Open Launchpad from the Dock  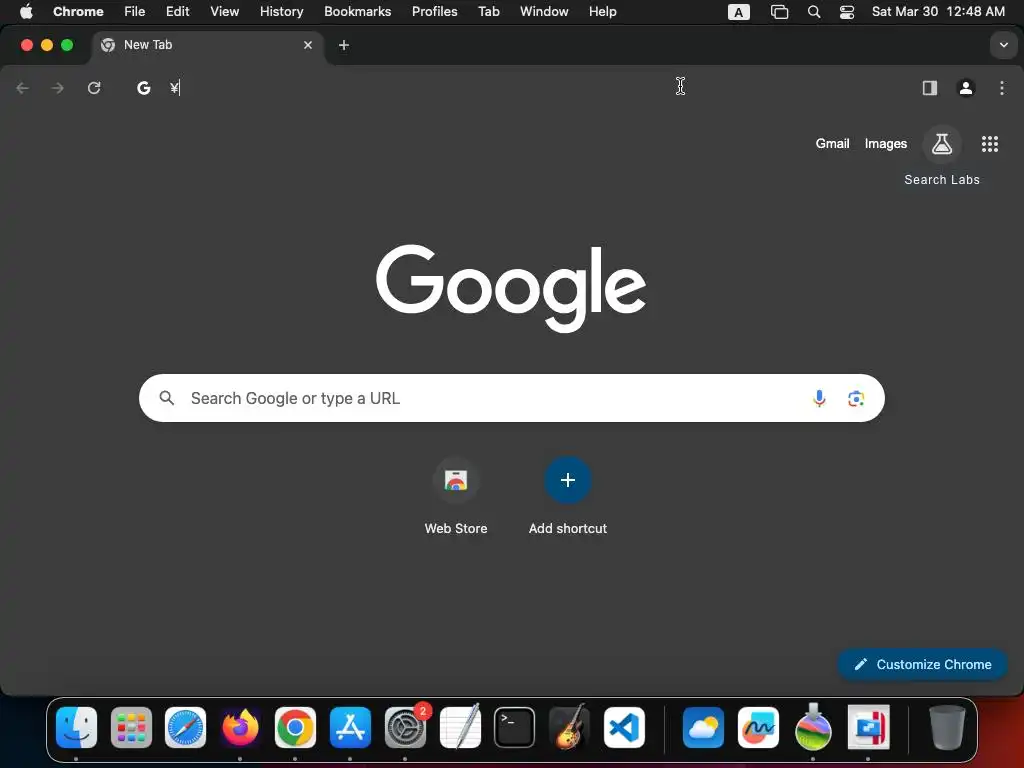point(131,728)
